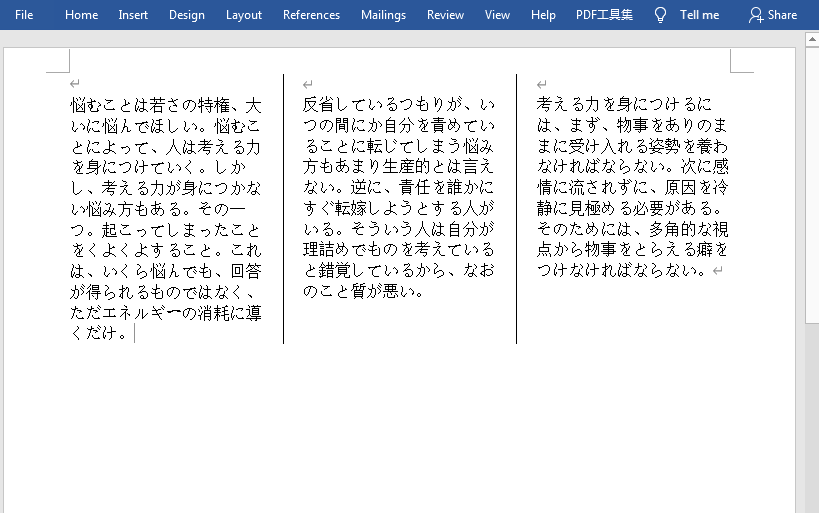Click the line のこと質が悪い。
Image resolution: width=819 pixels, height=513 pixels.
point(364,291)
